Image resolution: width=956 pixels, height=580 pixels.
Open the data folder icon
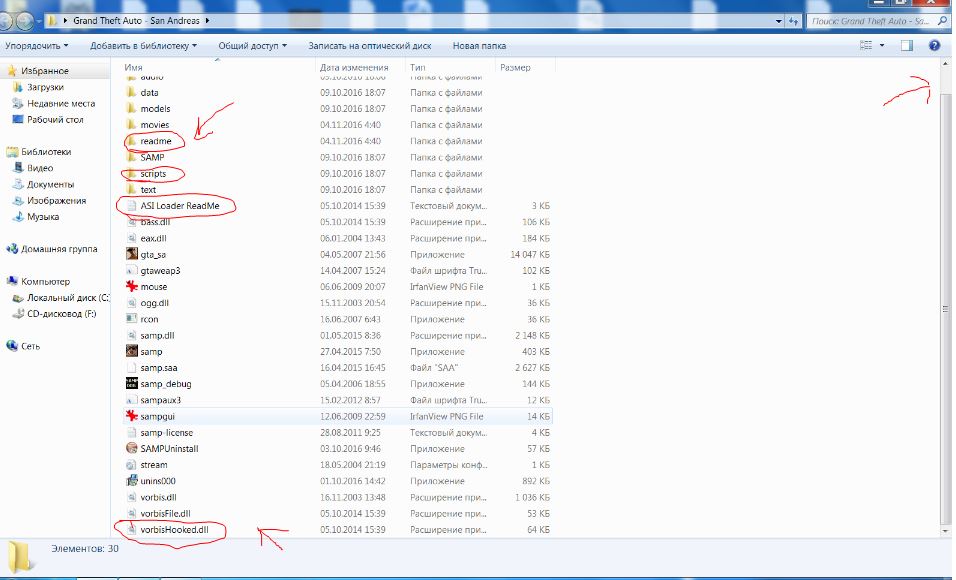coord(131,93)
